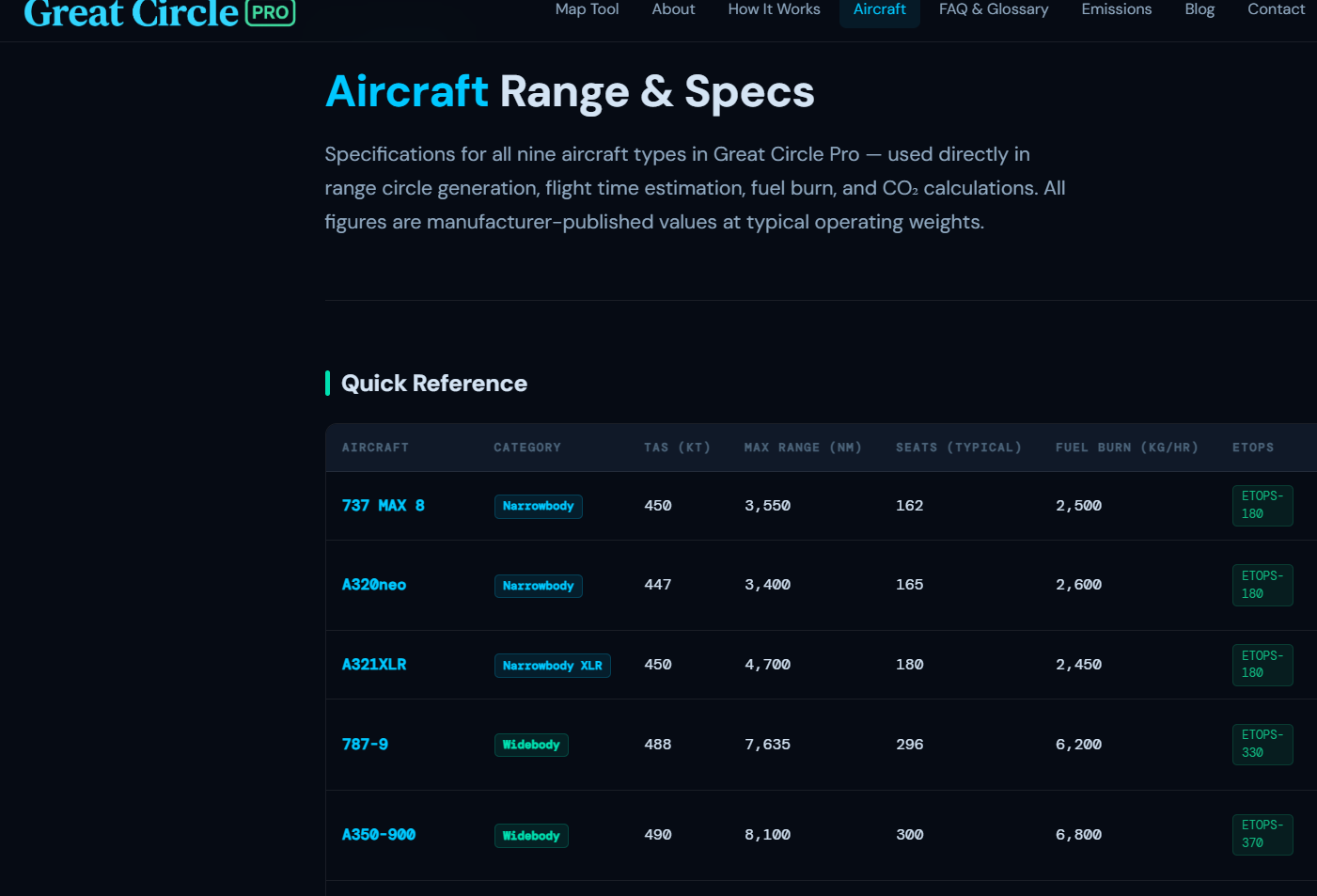Open the Blog section

1199,9
